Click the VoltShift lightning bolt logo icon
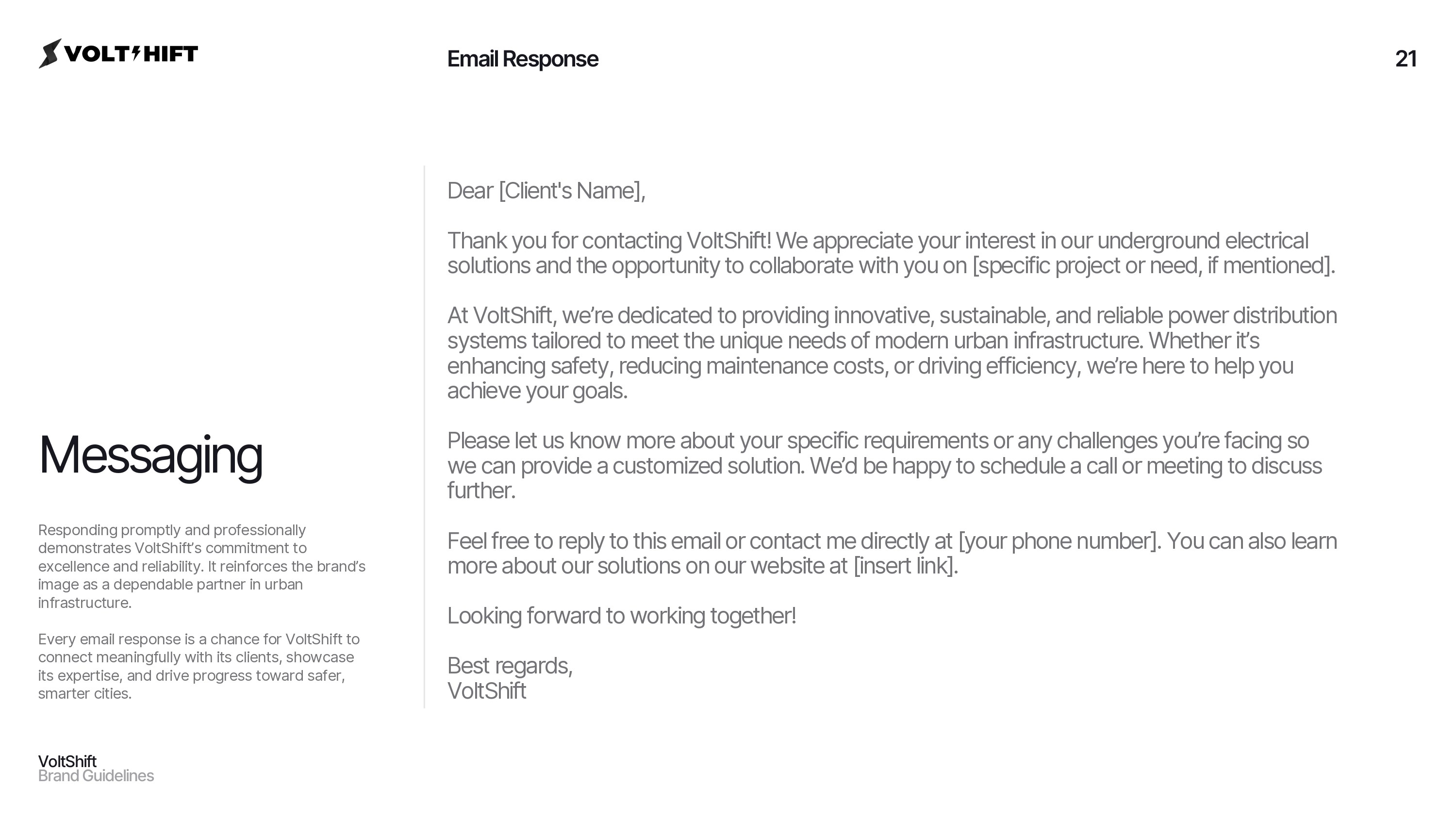The image size is (1456, 819). 50,54
